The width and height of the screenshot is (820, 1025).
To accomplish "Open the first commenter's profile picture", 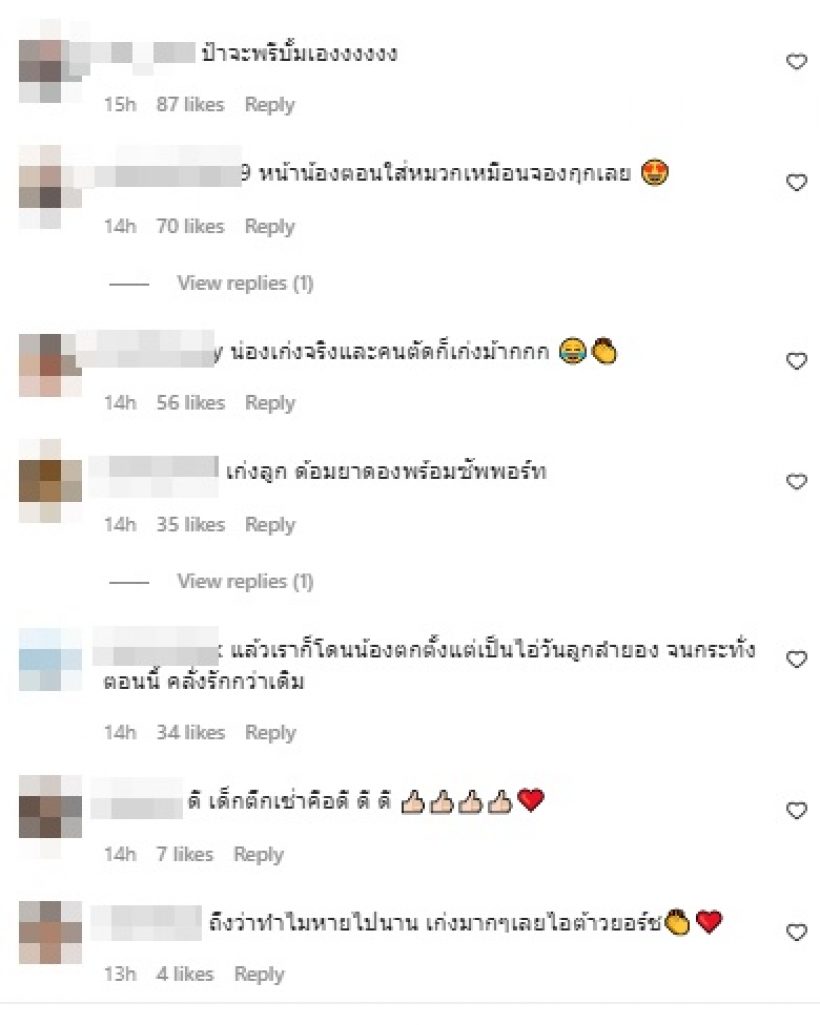I will pos(50,61).
